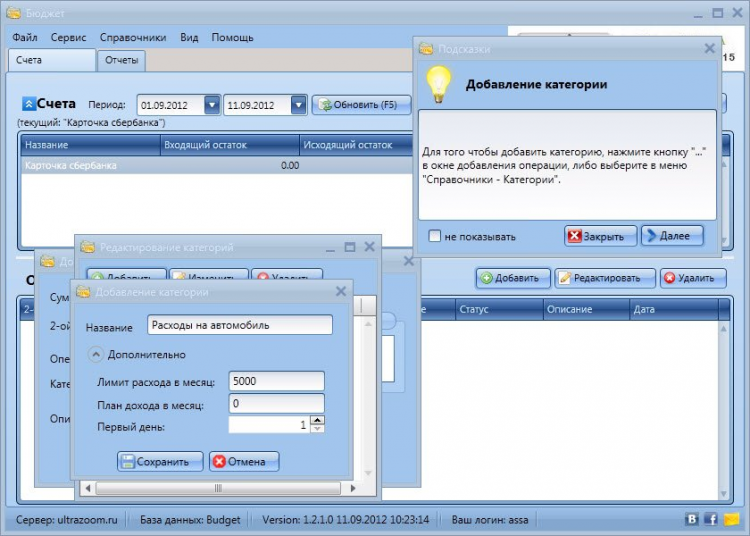The height and width of the screenshot is (536, 750).
Task: Click the lightbulb icon in hints window
Action: [x=439, y=85]
